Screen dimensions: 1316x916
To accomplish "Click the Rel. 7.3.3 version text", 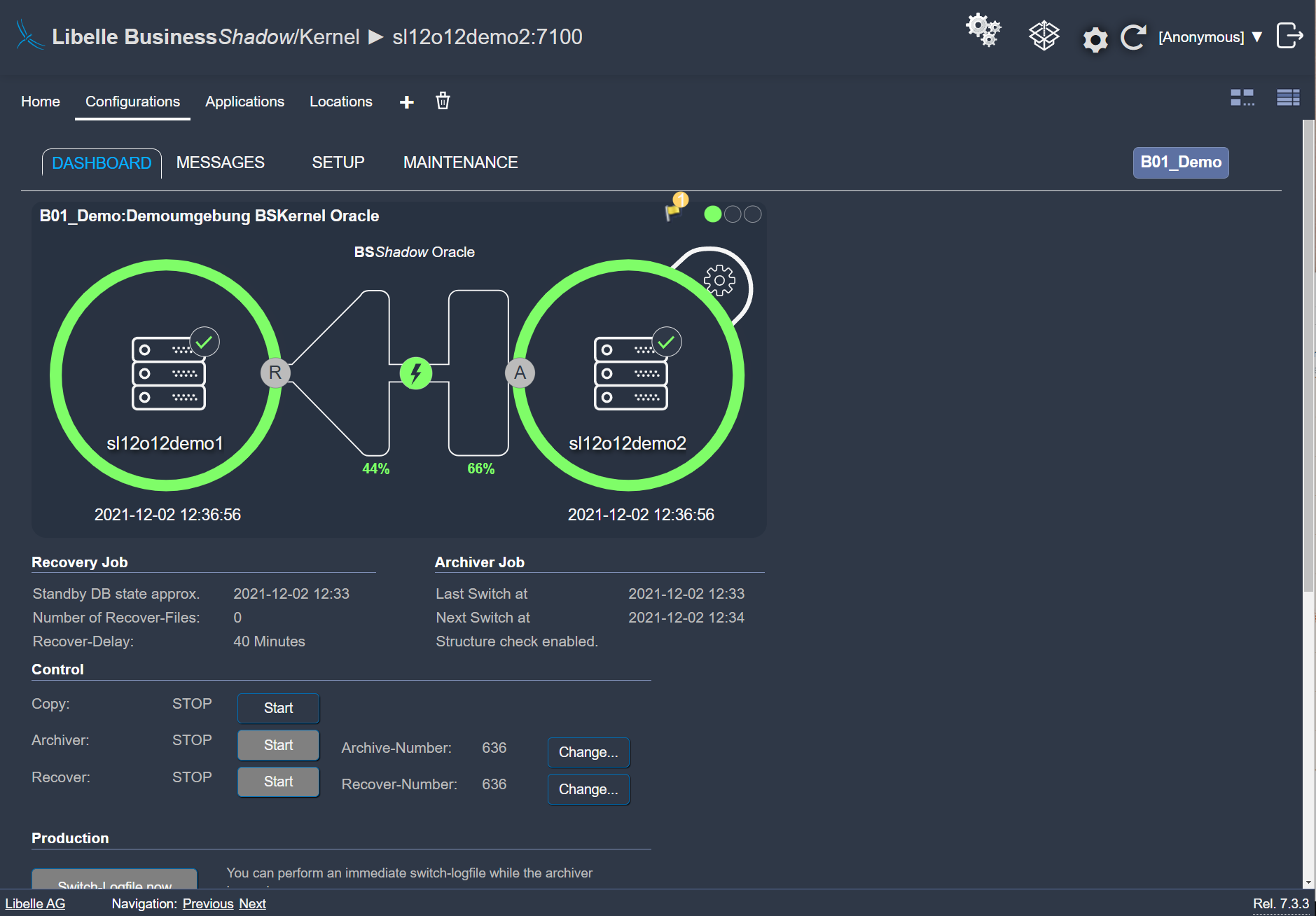I will click(1281, 903).
